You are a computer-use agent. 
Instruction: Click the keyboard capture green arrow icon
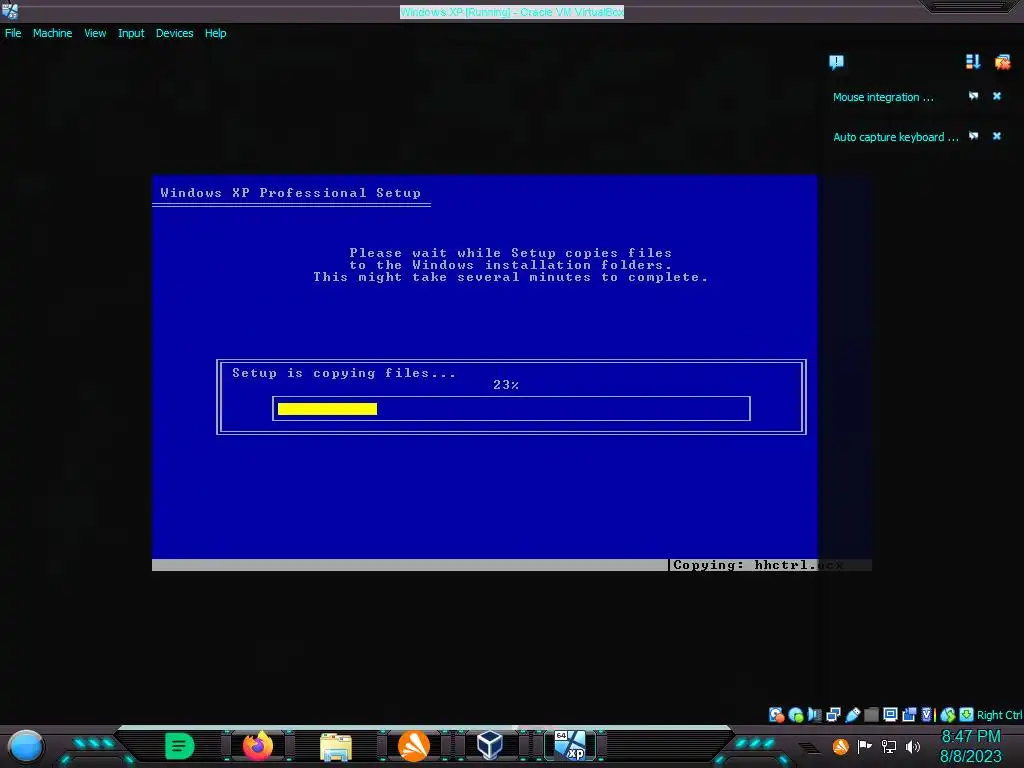[x=967, y=715]
